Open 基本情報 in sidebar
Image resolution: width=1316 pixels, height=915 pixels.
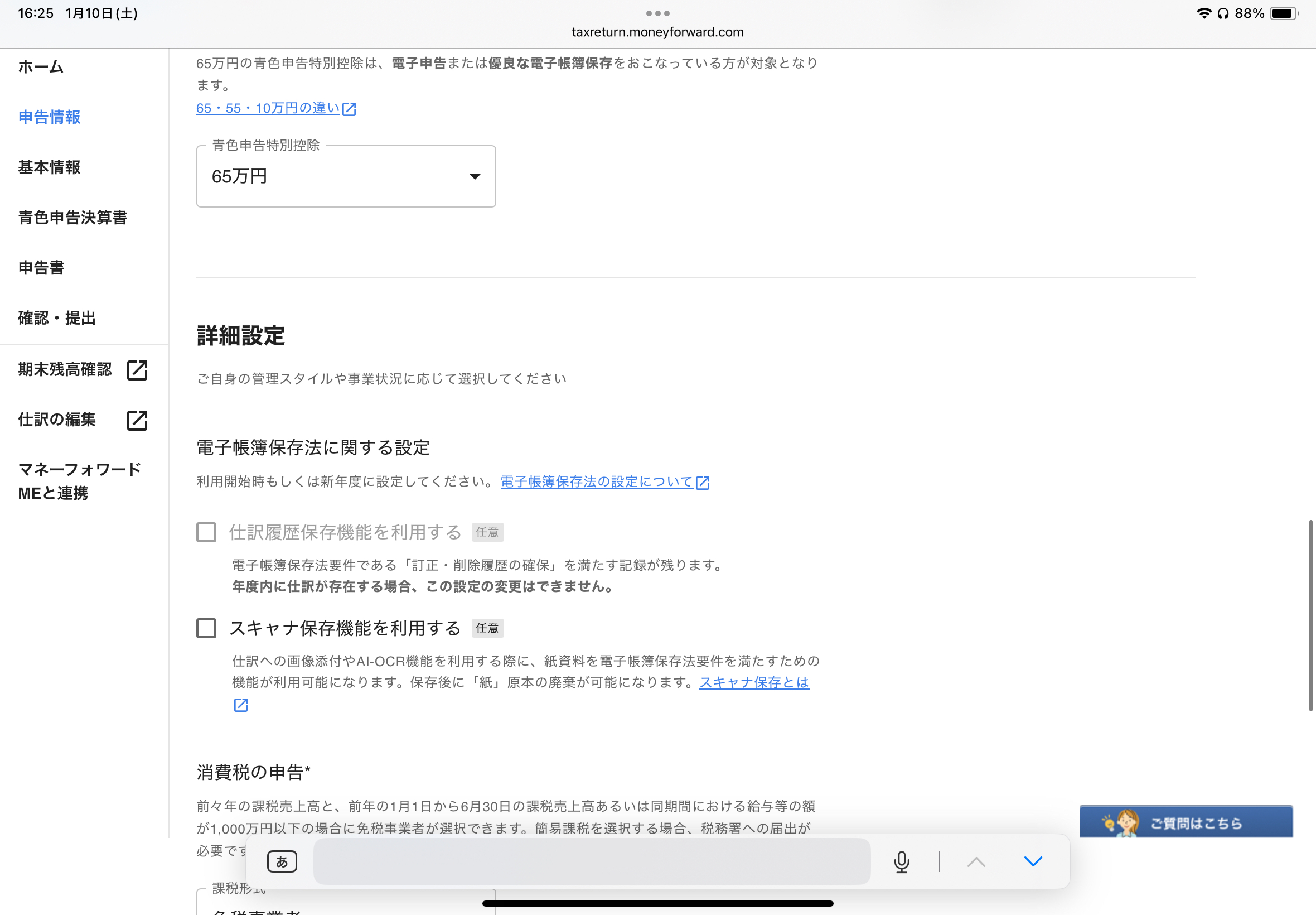[49, 167]
